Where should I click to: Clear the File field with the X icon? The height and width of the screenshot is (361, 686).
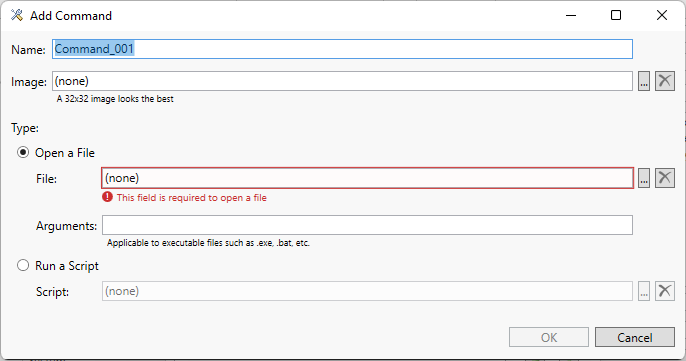(665, 178)
